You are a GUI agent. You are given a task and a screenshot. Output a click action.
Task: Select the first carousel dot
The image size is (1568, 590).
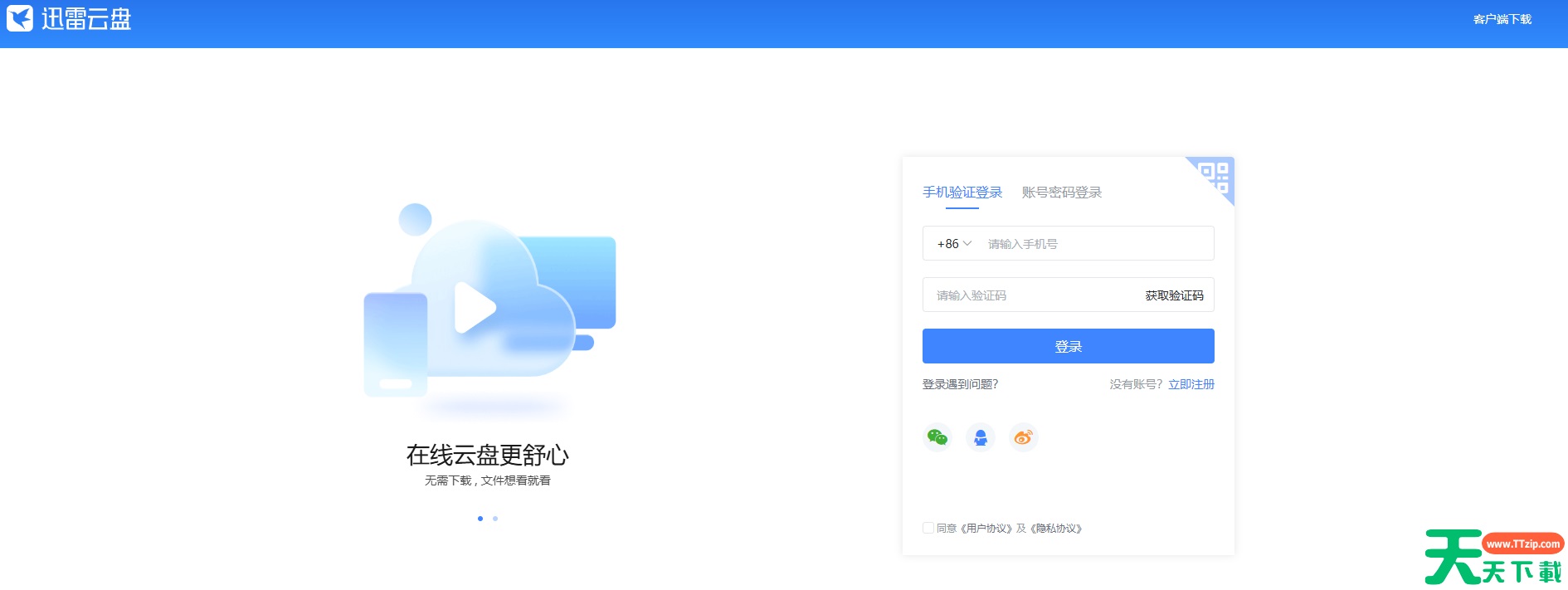pyautogui.click(x=480, y=519)
